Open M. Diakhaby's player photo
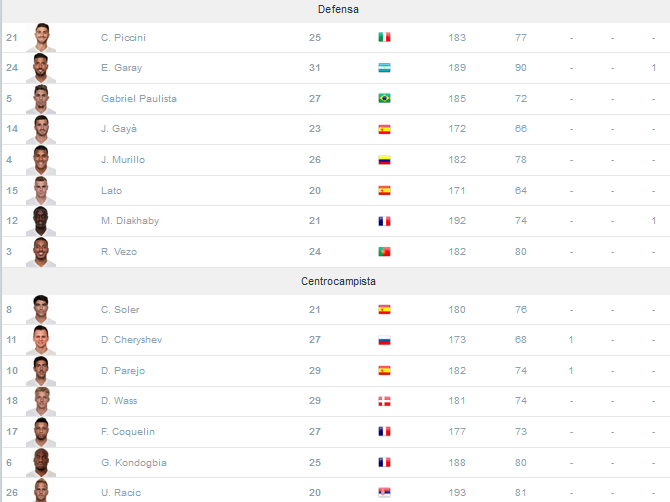The width and height of the screenshot is (670, 502). point(41,221)
